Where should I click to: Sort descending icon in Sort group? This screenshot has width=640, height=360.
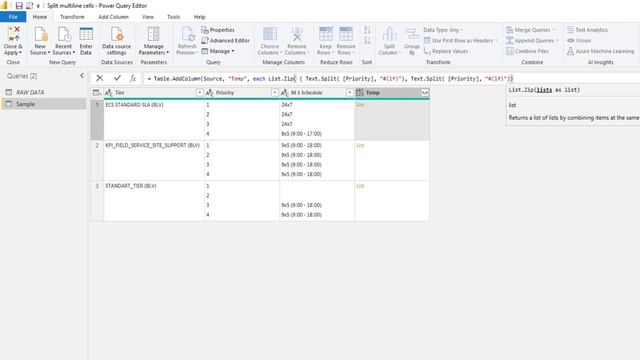point(367,40)
